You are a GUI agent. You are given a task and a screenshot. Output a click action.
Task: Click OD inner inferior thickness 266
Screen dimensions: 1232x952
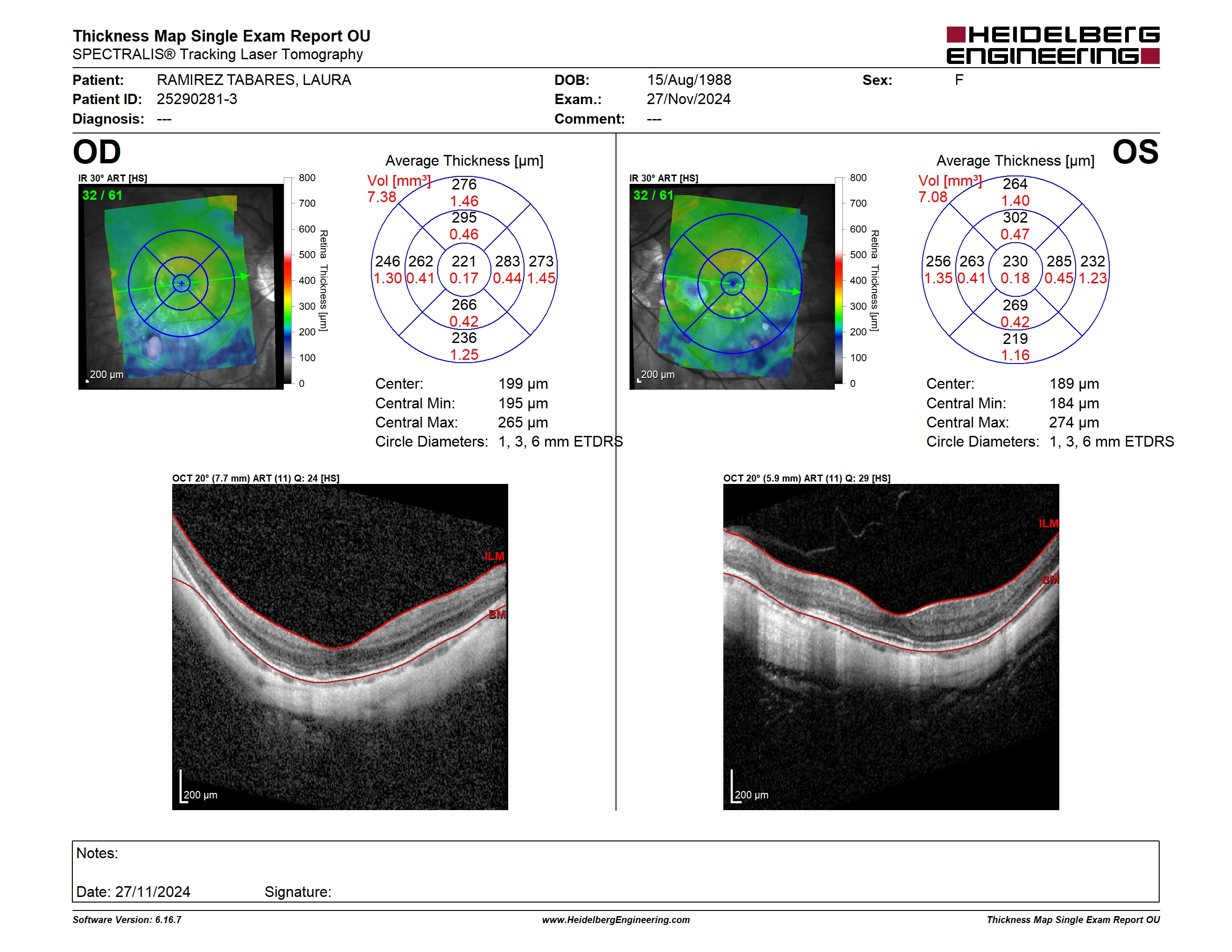tap(464, 305)
